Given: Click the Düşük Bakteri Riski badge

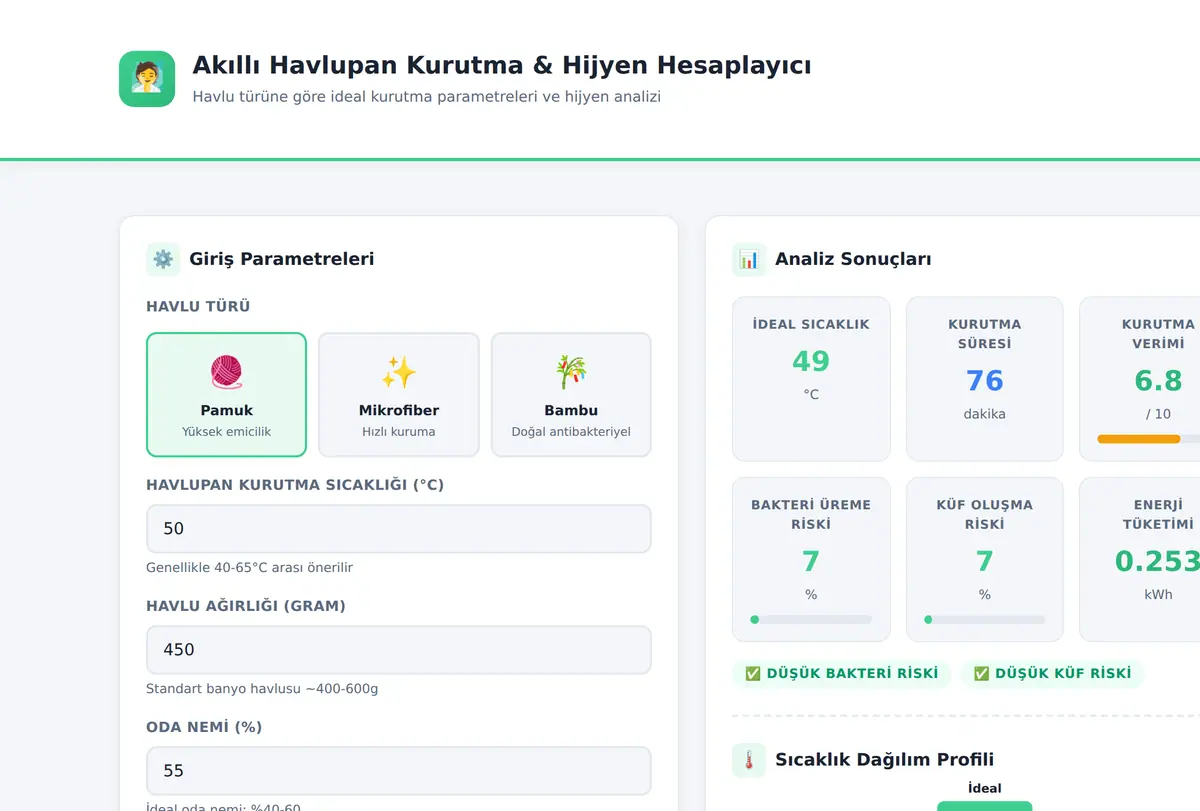Looking at the screenshot, I should [x=842, y=674].
